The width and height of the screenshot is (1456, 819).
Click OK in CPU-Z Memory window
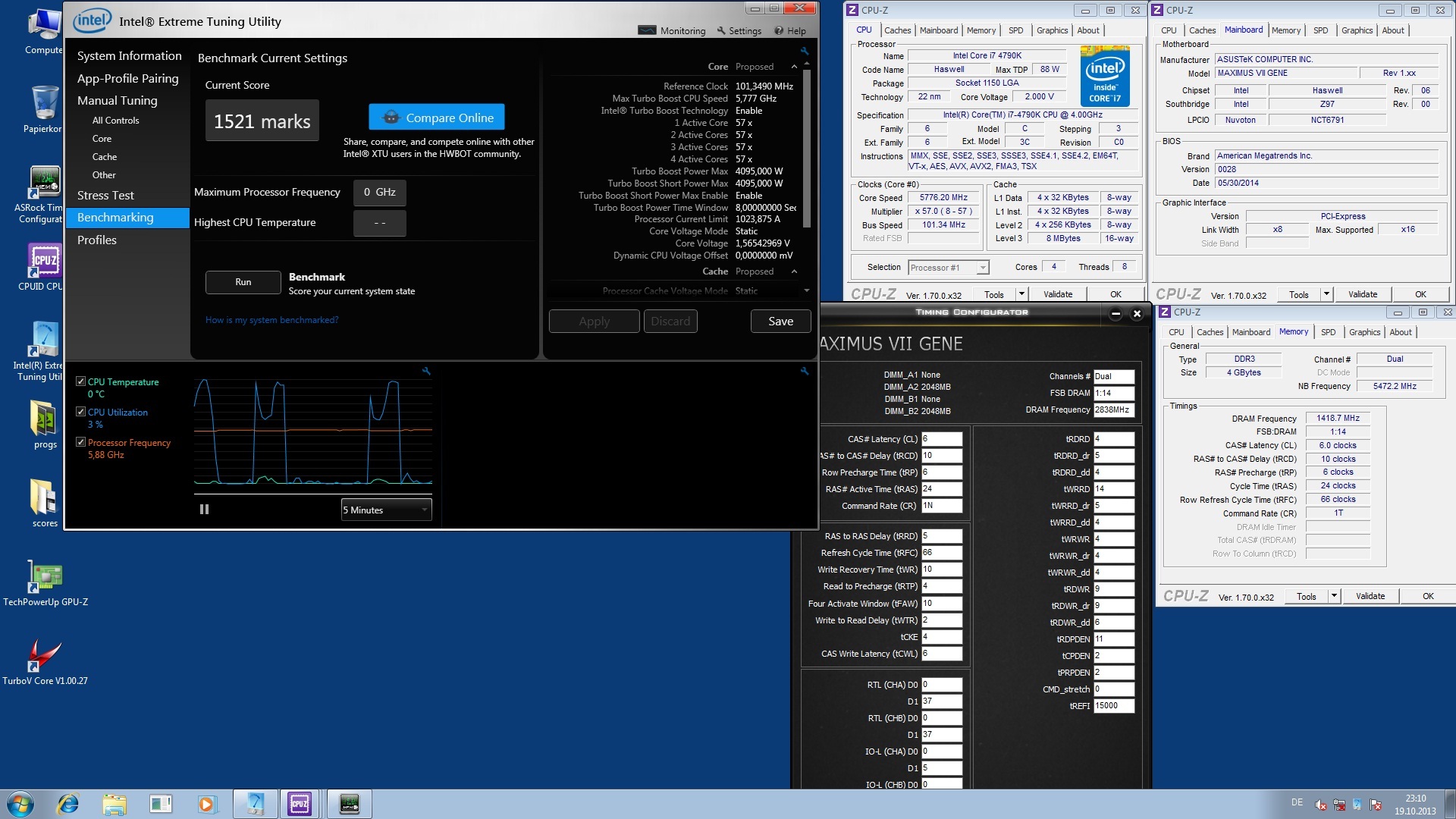(x=1428, y=596)
